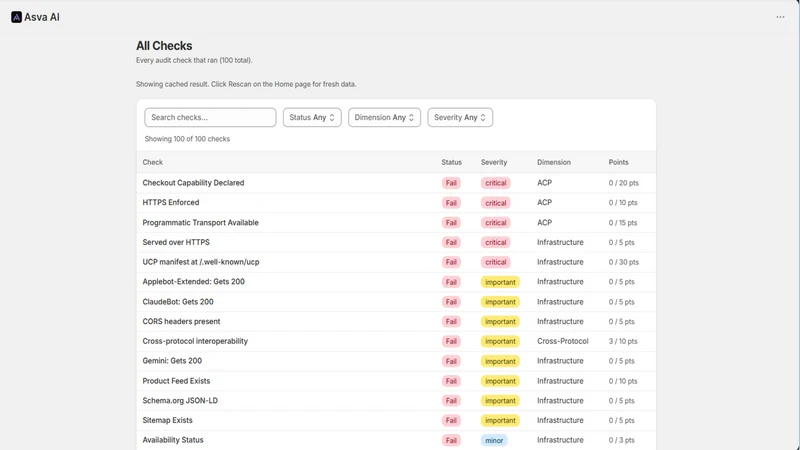800x450 pixels.
Task: Click the minor badge for Availability Status
Action: coord(494,440)
